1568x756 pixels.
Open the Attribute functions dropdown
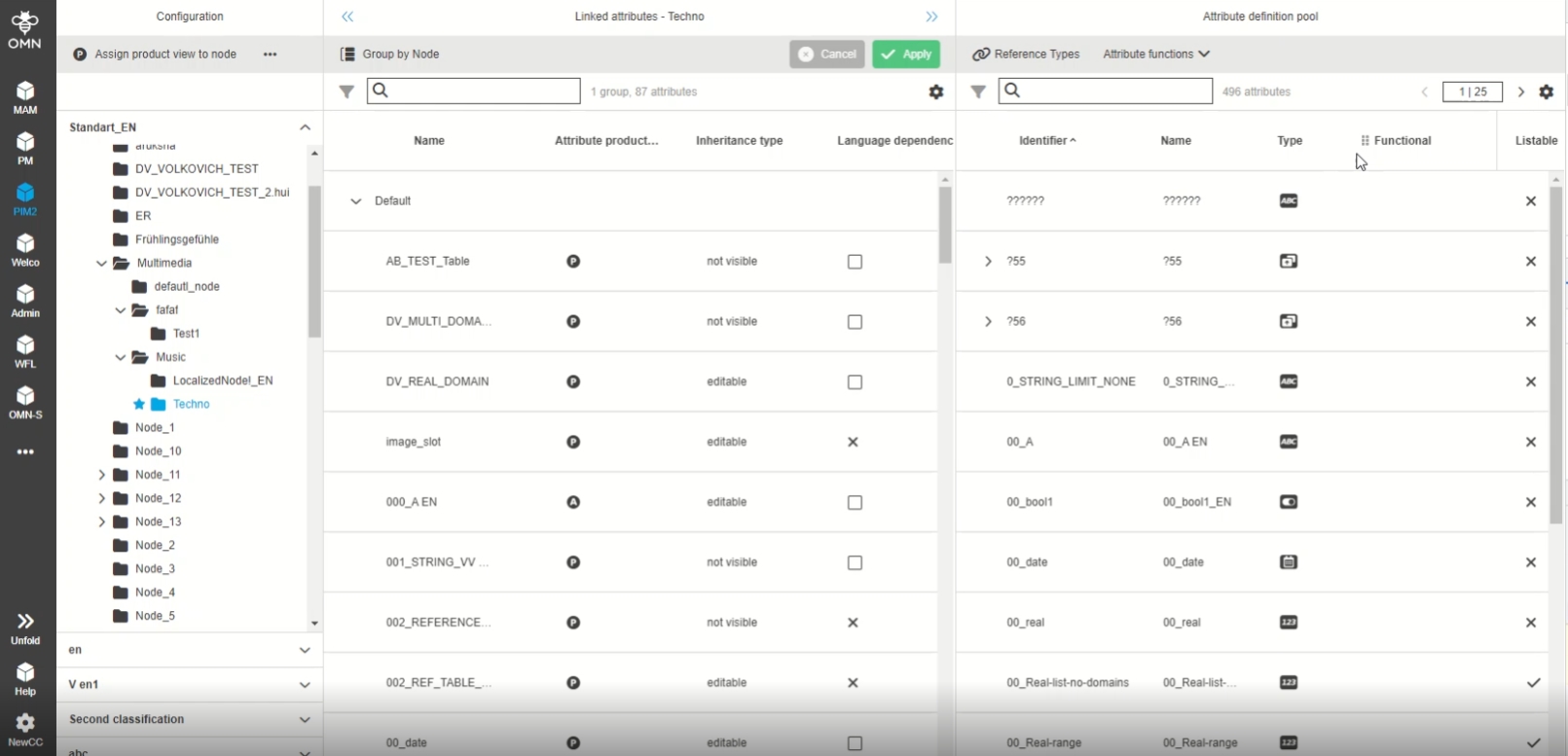pos(1155,54)
